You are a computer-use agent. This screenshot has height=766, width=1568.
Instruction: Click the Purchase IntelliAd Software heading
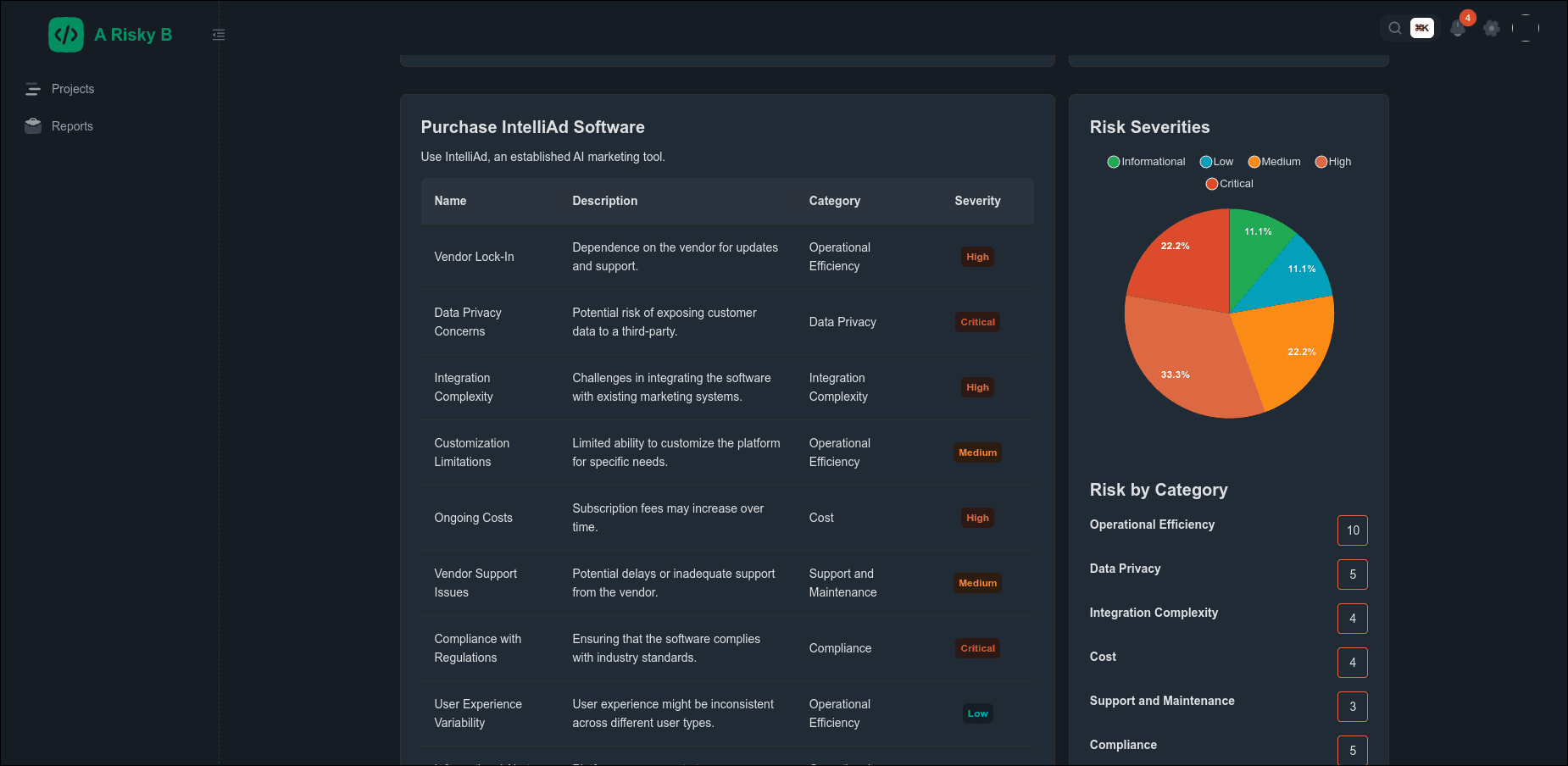click(x=532, y=127)
